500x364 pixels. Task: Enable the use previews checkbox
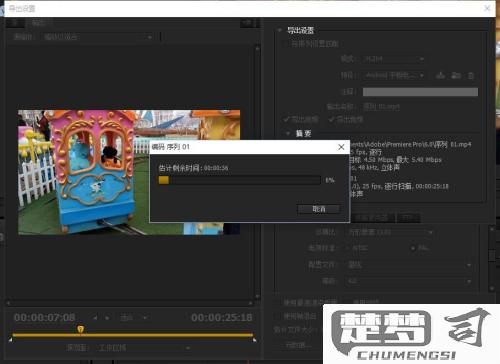347,303
